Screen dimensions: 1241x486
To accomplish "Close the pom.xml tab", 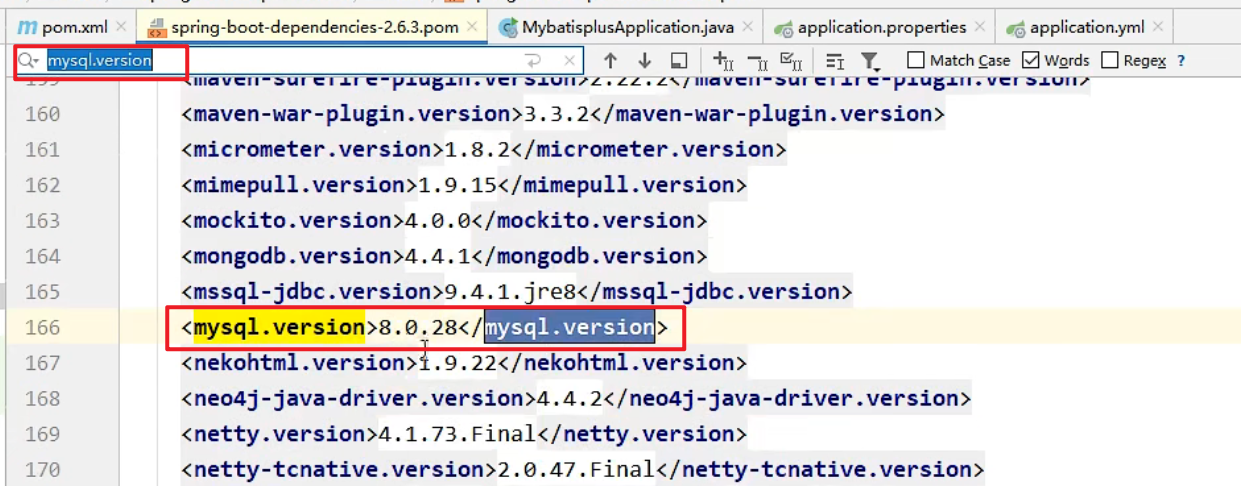I will (122, 27).
